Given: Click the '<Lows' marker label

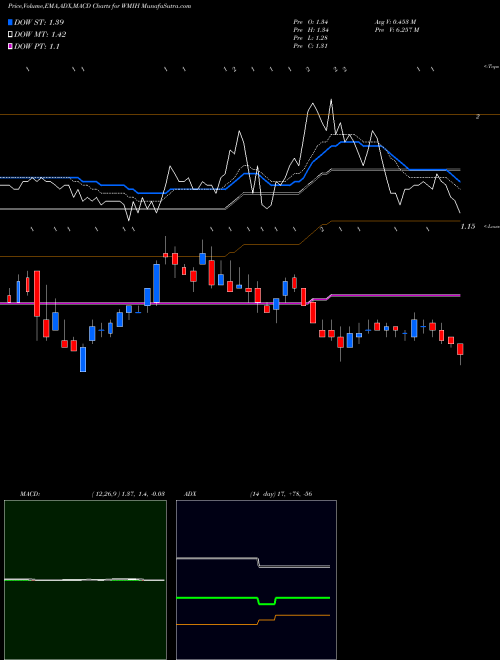Looking at the screenshot, I should (x=492, y=226).
